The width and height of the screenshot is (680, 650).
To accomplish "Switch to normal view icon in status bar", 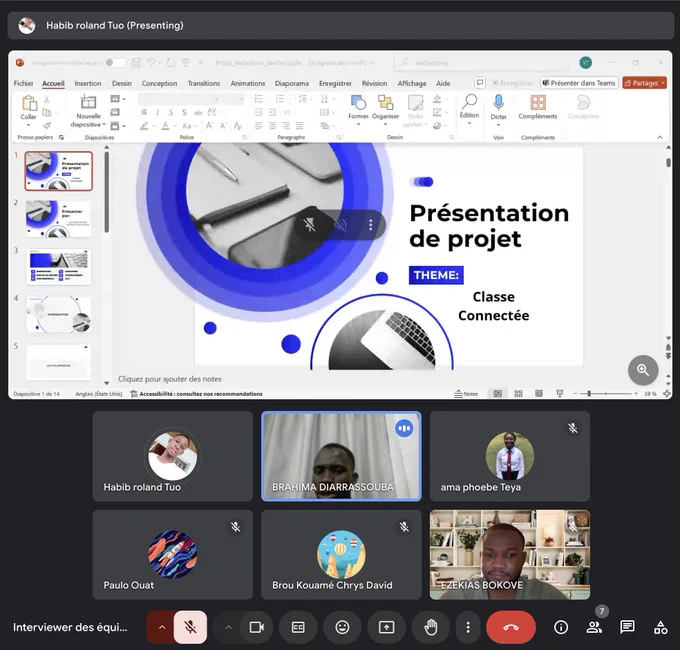I will click(x=497, y=393).
